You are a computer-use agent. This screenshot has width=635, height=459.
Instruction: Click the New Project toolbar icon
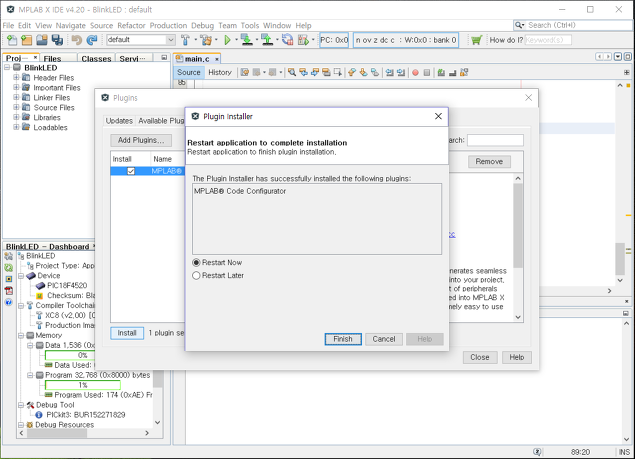[27, 40]
